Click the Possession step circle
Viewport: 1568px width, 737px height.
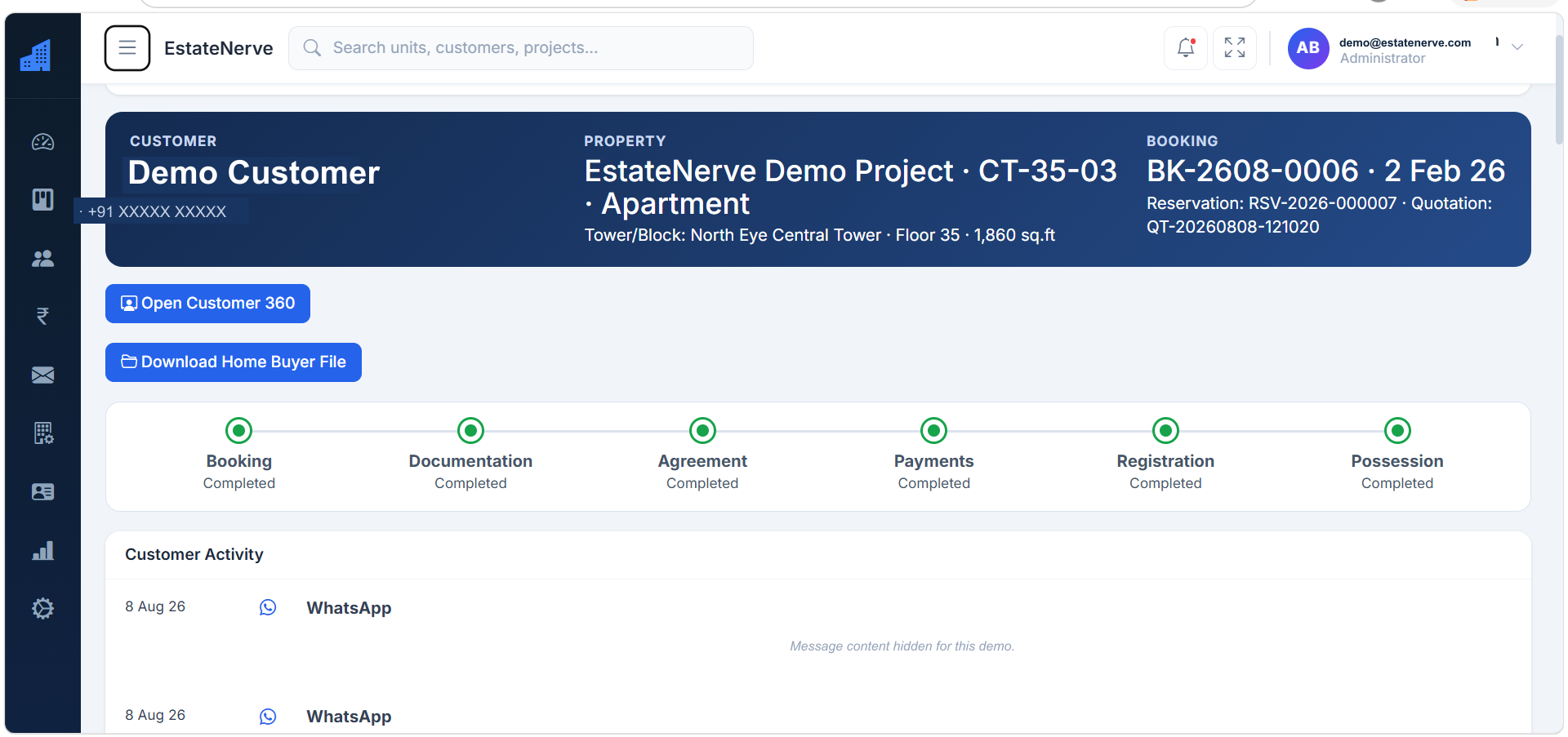(1397, 430)
